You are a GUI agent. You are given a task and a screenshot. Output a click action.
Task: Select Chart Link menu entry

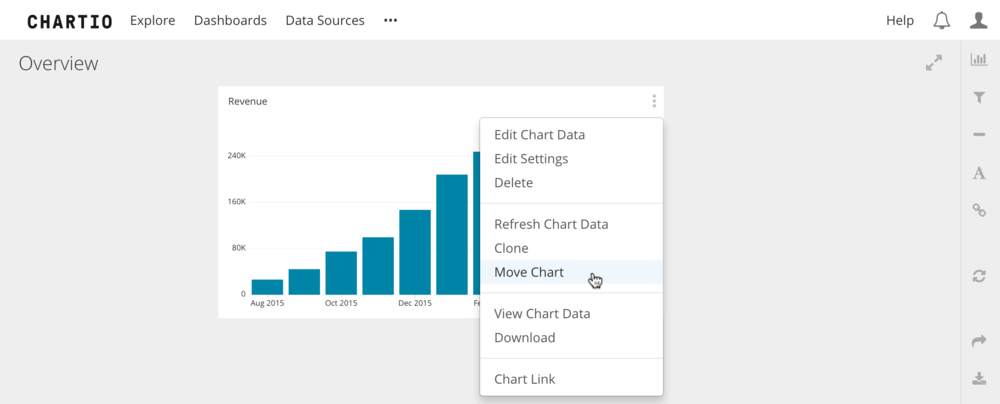(571, 379)
